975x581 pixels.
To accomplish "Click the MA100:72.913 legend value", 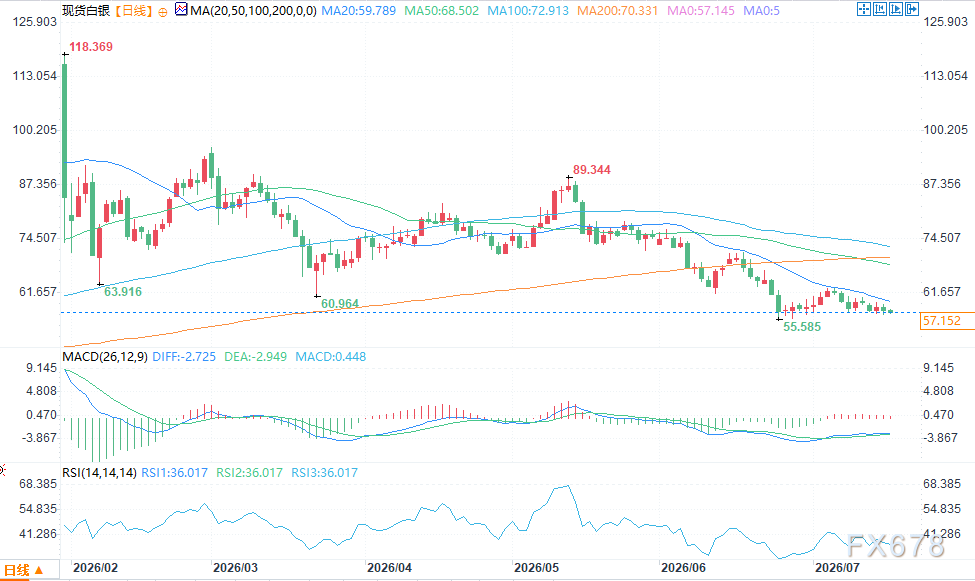I will tap(528, 11).
